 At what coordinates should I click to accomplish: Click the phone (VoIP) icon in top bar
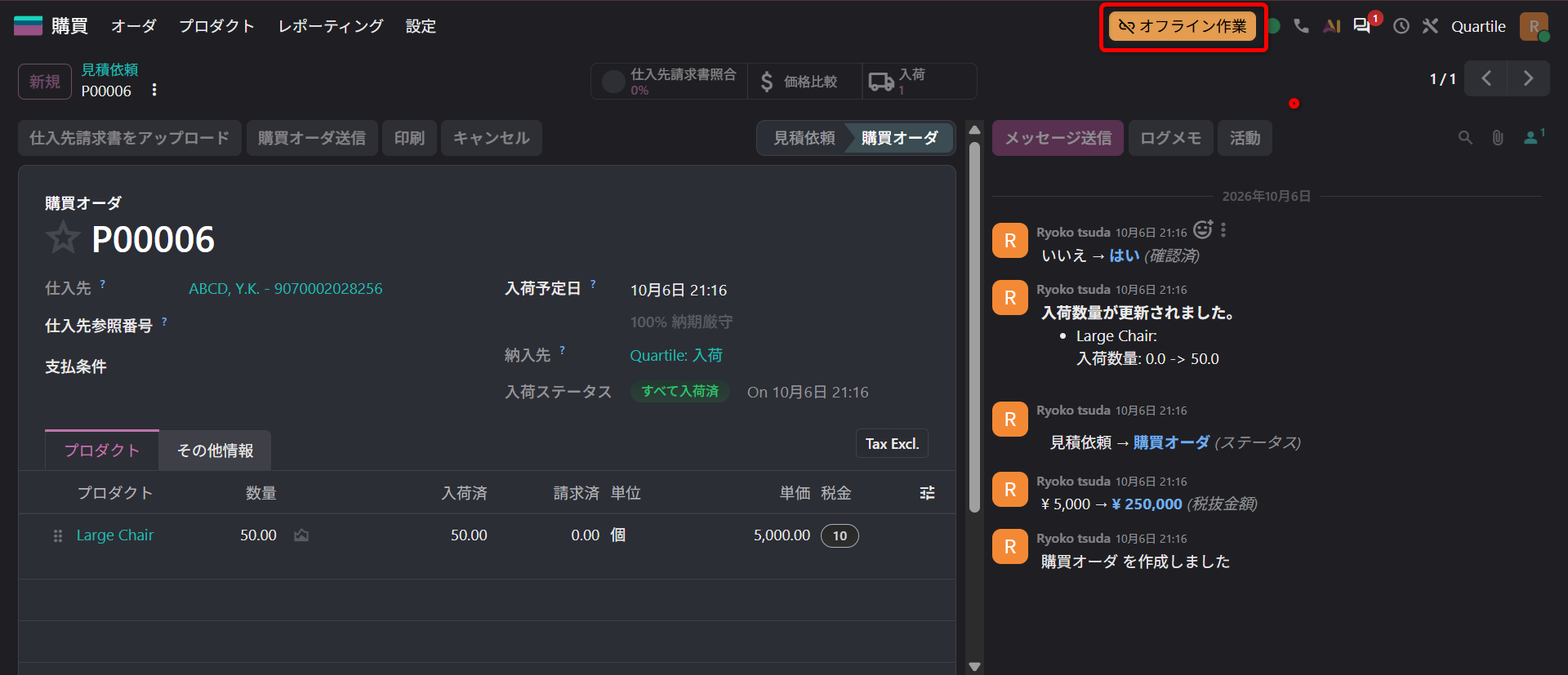click(1302, 26)
